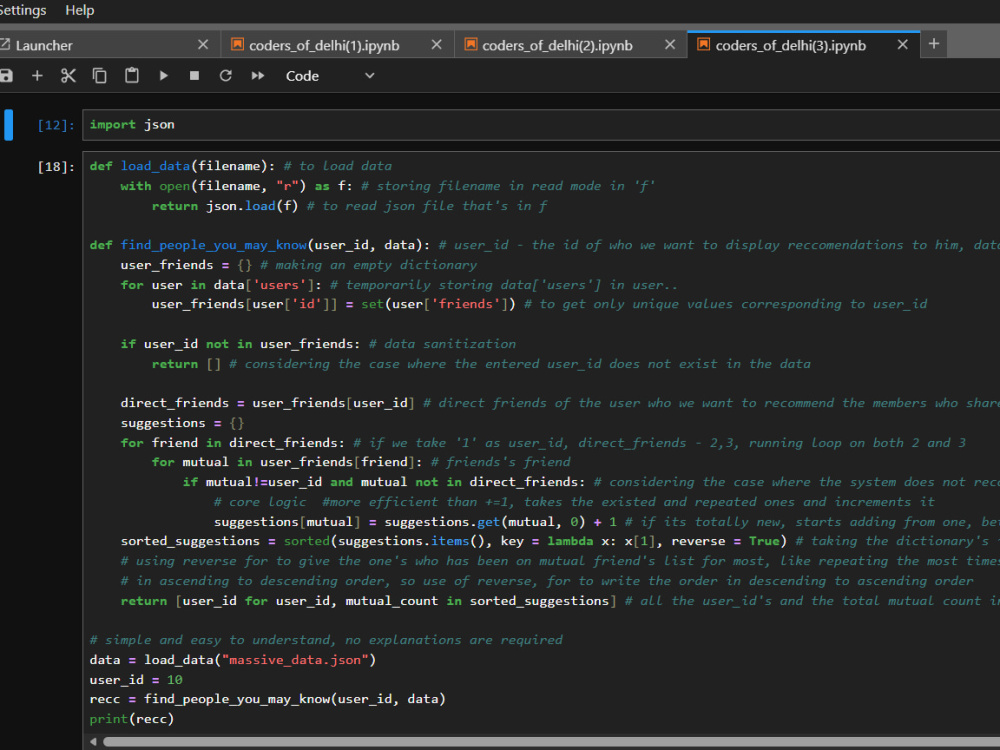
Task: Open the Help menu
Action: tap(80, 10)
